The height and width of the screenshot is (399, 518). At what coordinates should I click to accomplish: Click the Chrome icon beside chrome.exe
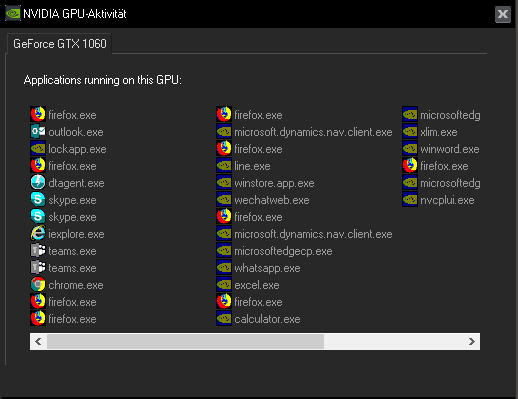coord(38,285)
